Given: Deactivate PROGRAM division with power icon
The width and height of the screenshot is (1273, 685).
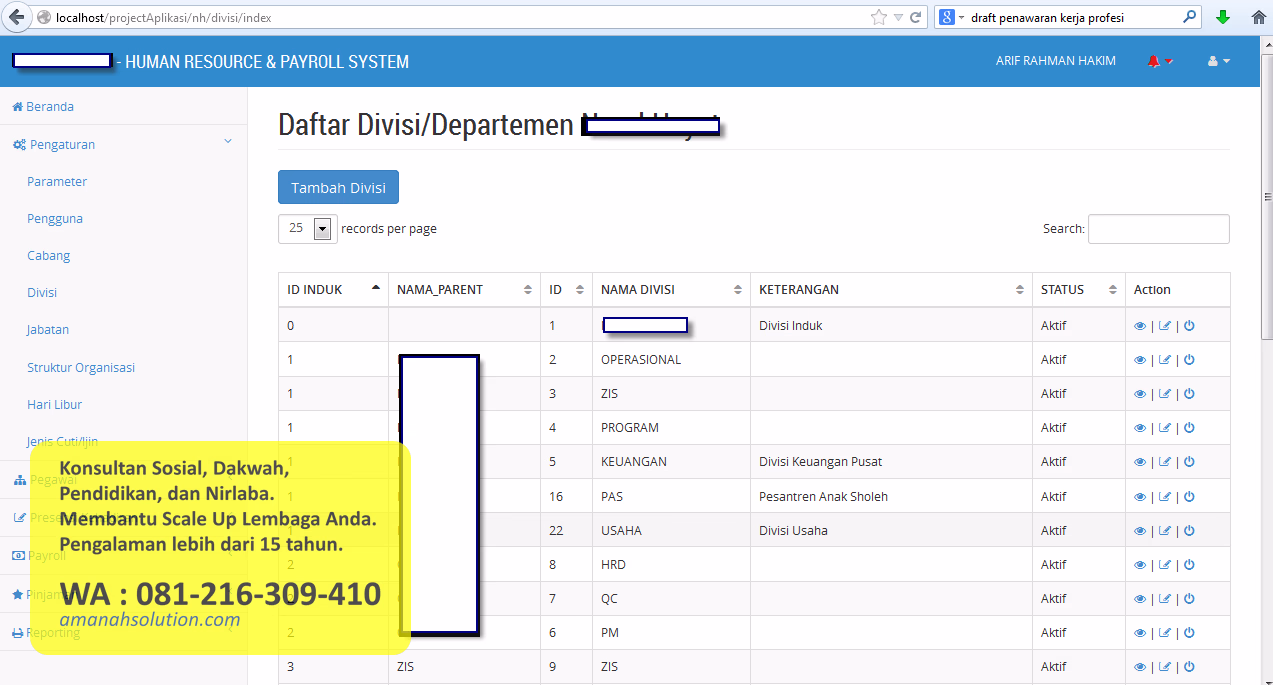Looking at the screenshot, I should (1189, 428).
